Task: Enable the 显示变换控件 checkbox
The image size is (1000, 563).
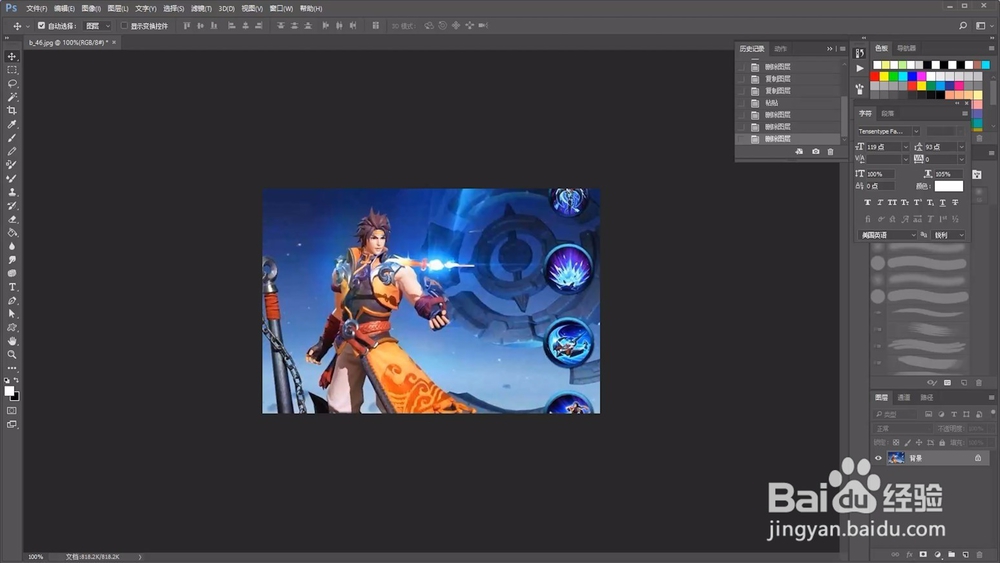Action: pos(124,26)
